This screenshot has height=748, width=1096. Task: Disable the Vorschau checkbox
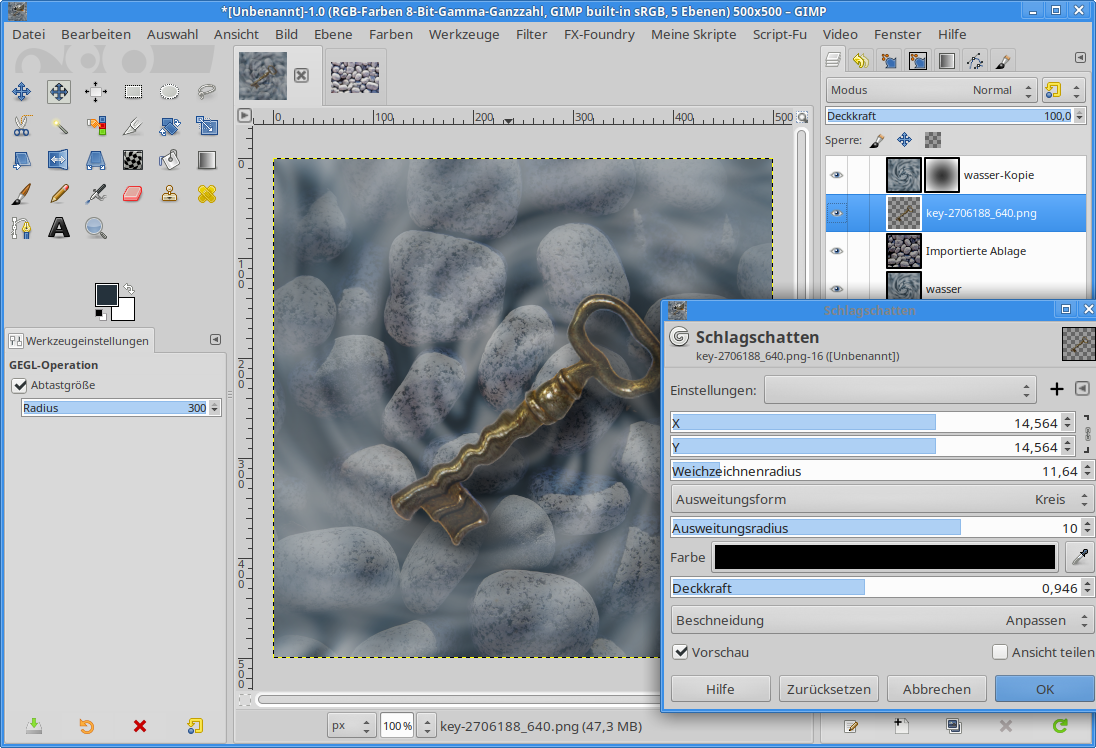coord(681,652)
